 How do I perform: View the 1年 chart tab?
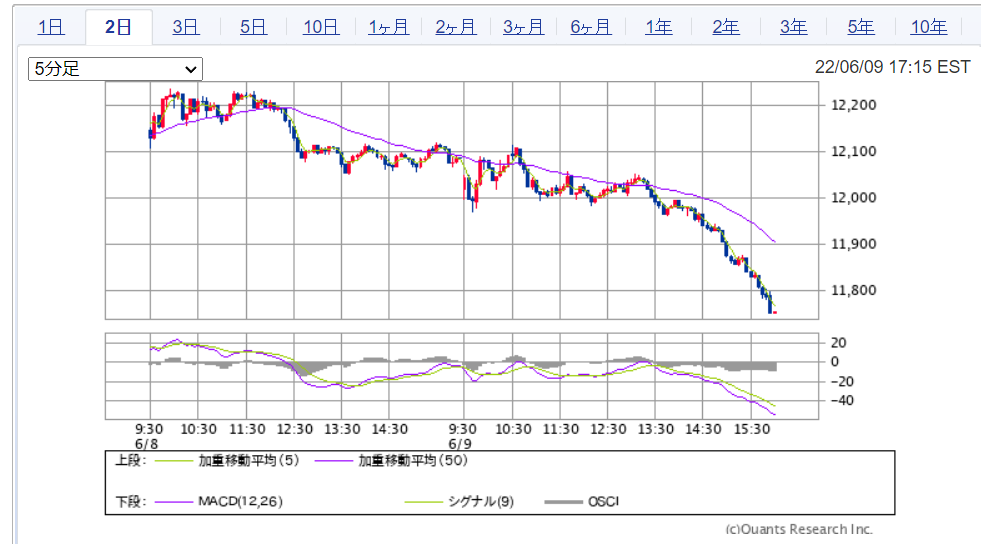point(658,27)
